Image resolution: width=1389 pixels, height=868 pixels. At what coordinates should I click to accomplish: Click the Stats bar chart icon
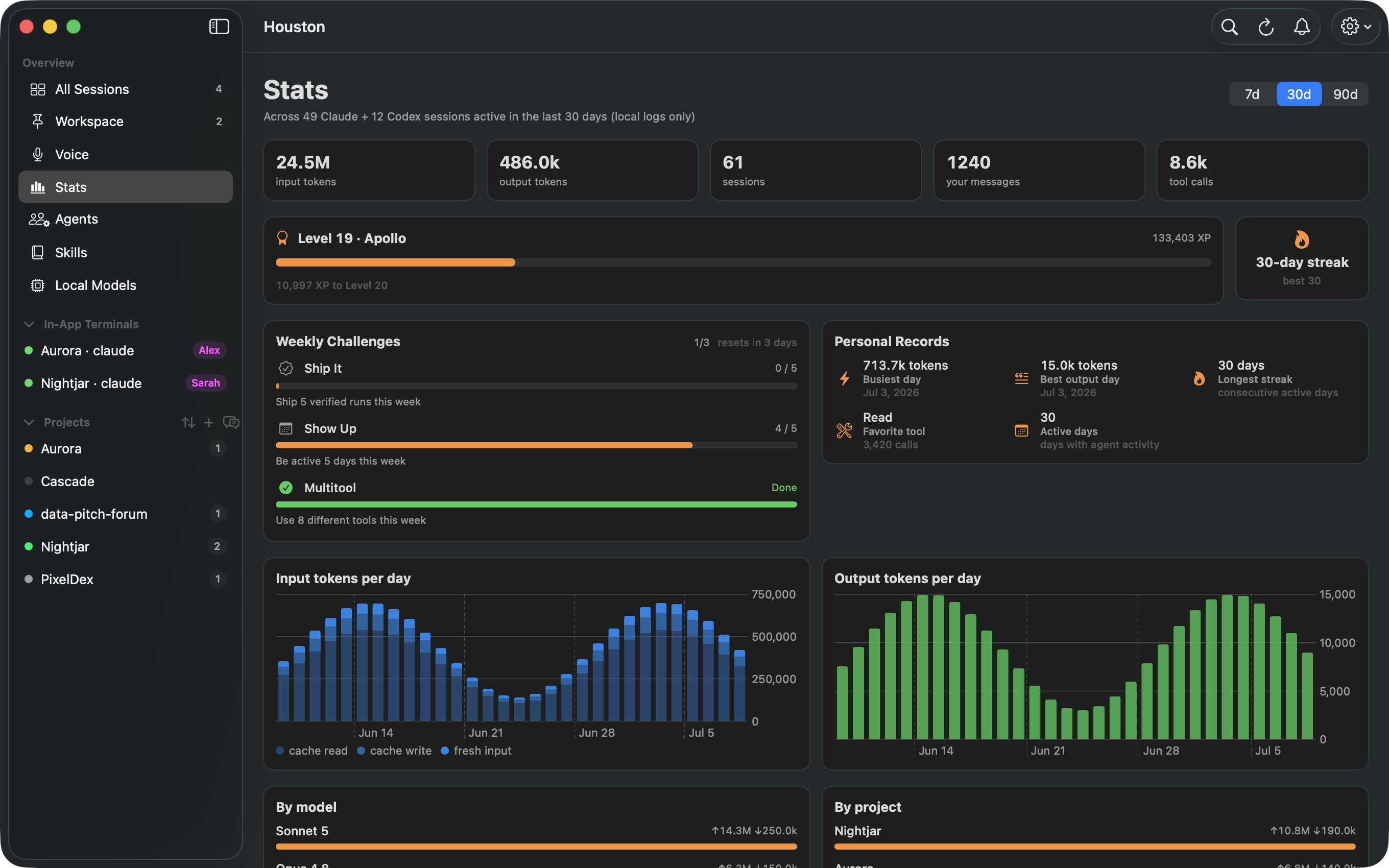click(x=38, y=187)
